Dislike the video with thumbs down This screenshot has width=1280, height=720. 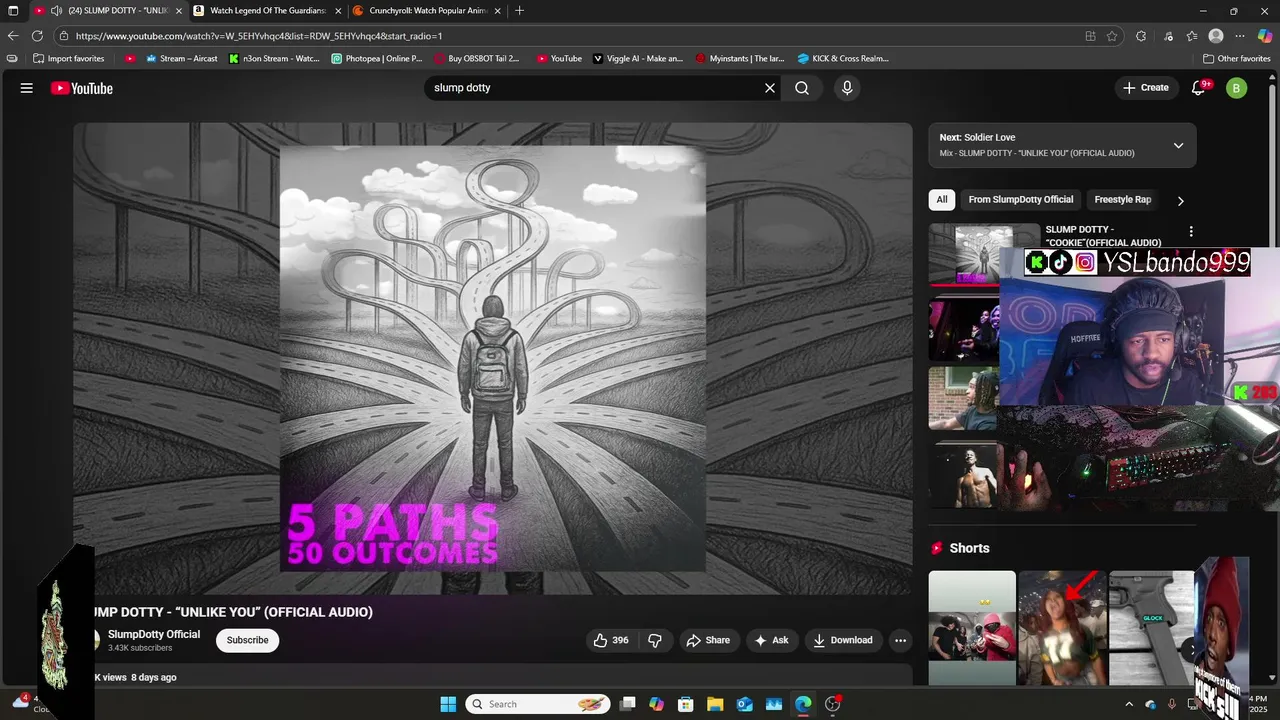point(655,640)
